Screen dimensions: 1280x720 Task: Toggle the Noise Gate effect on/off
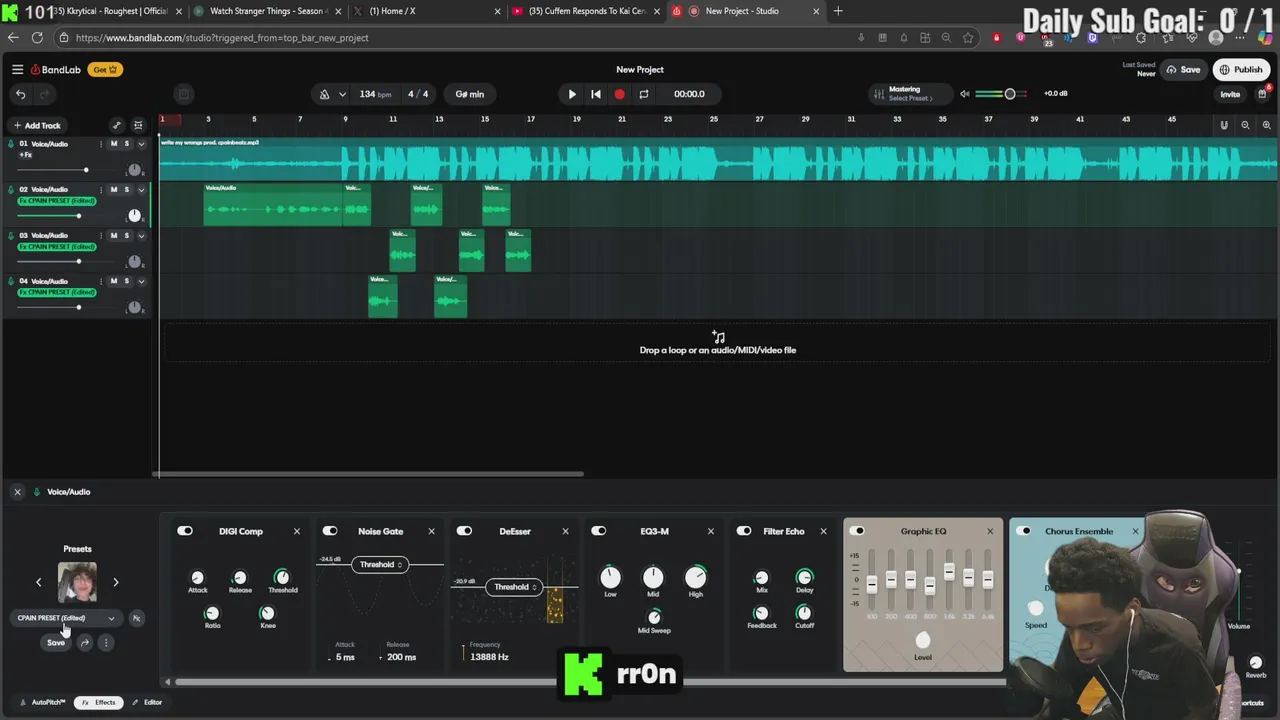(x=330, y=531)
